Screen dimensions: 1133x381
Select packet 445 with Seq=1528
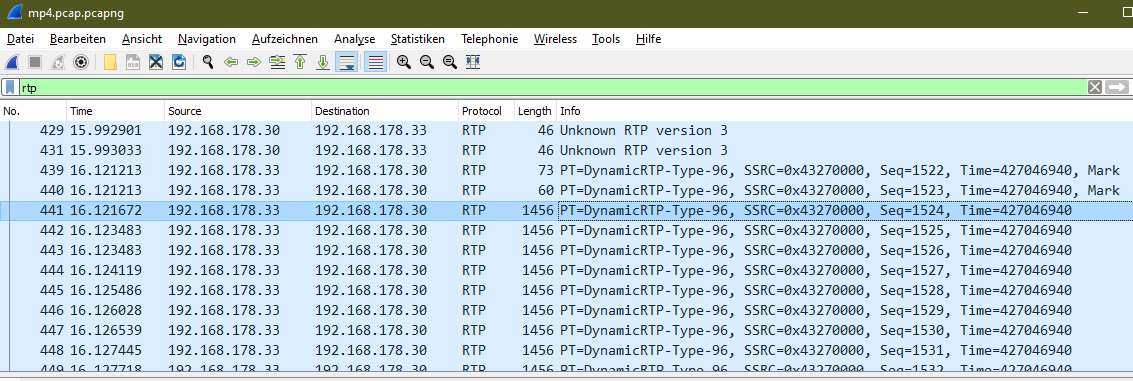(566, 291)
